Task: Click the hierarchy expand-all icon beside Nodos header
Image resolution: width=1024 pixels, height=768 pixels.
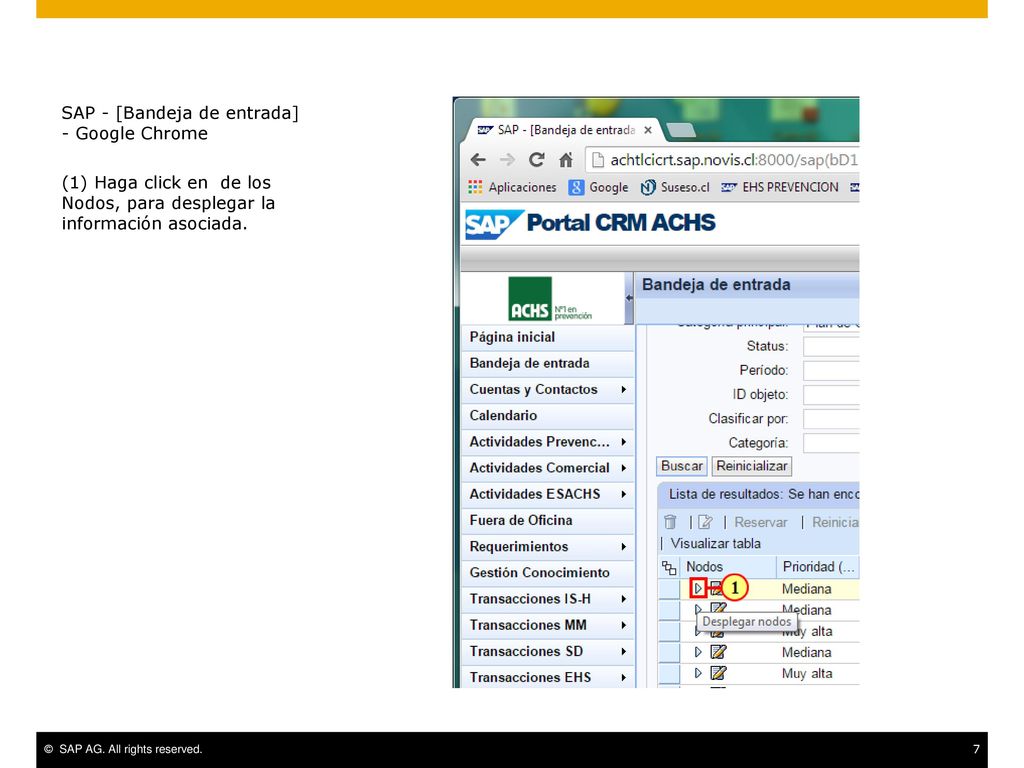Action: pyautogui.click(x=669, y=567)
